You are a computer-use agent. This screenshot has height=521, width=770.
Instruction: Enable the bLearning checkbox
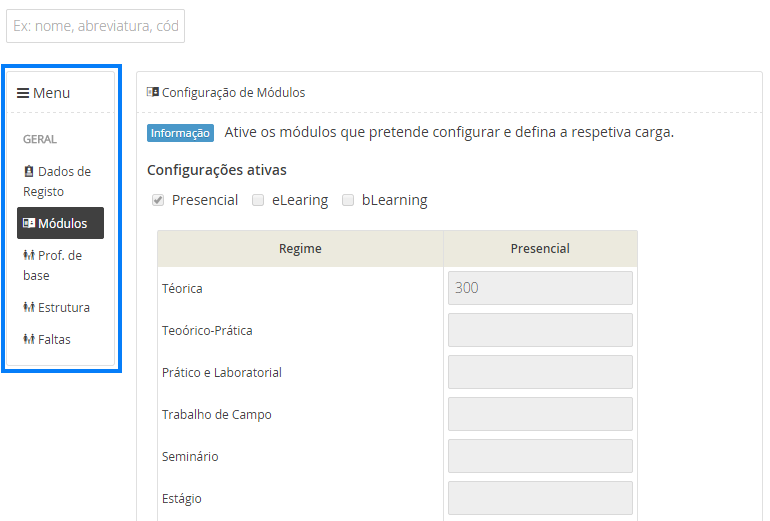(x=348, y=200)
